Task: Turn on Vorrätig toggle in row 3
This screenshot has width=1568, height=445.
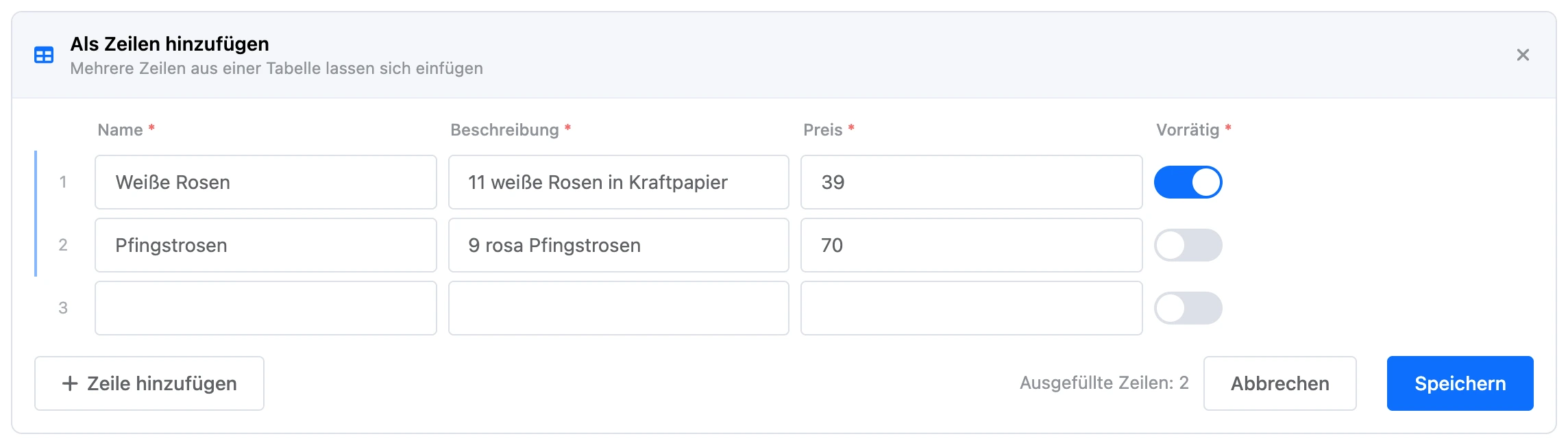Action: tap(1188, 308)
